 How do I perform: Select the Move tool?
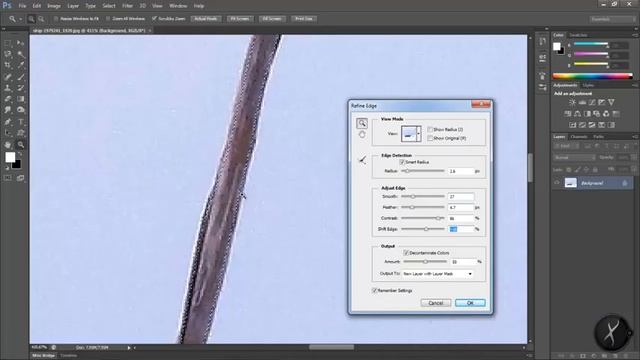click(20, 43)
